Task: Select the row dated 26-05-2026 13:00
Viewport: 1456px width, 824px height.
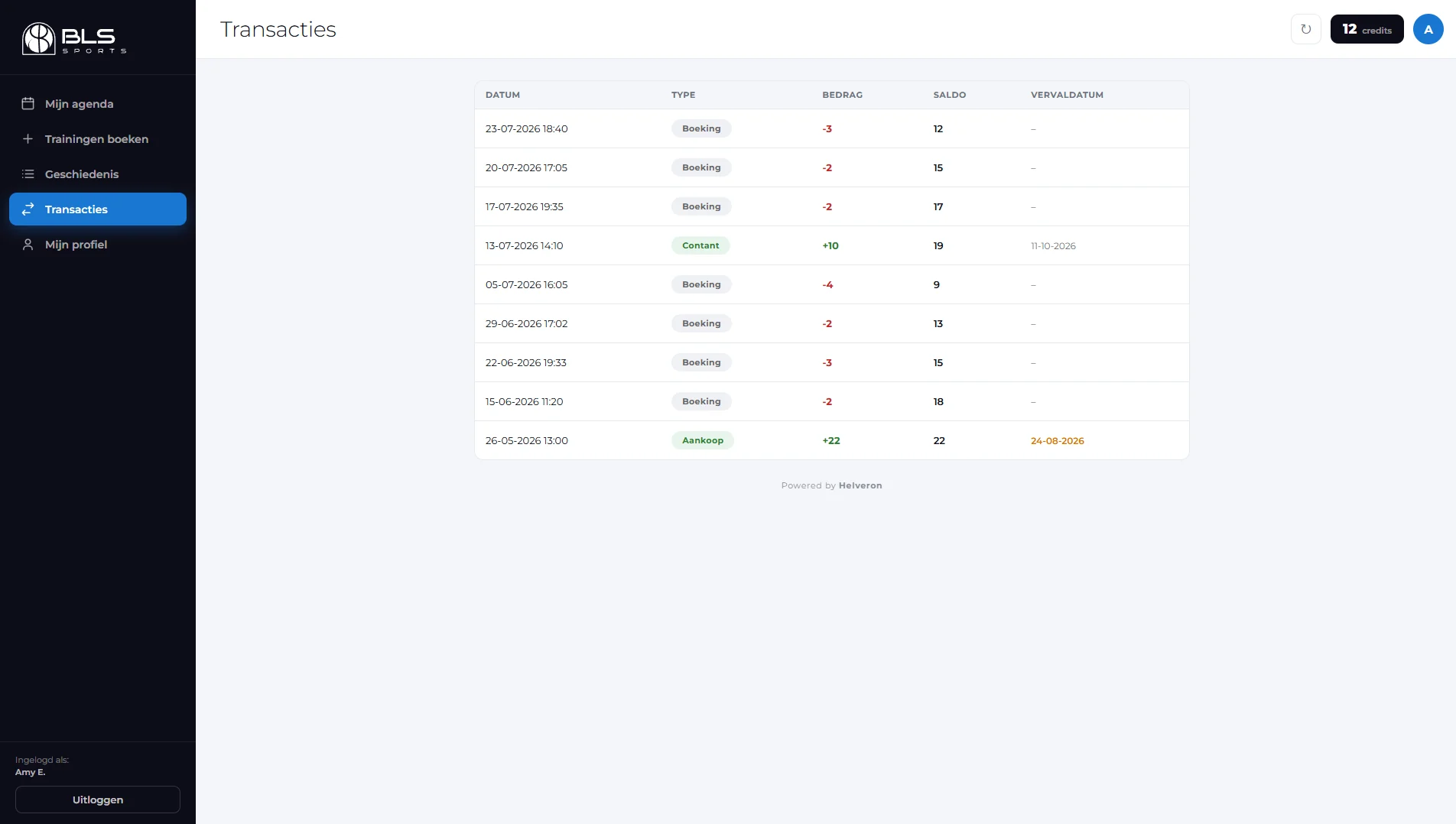Action: pyautogui.click(x=831, y=440)
